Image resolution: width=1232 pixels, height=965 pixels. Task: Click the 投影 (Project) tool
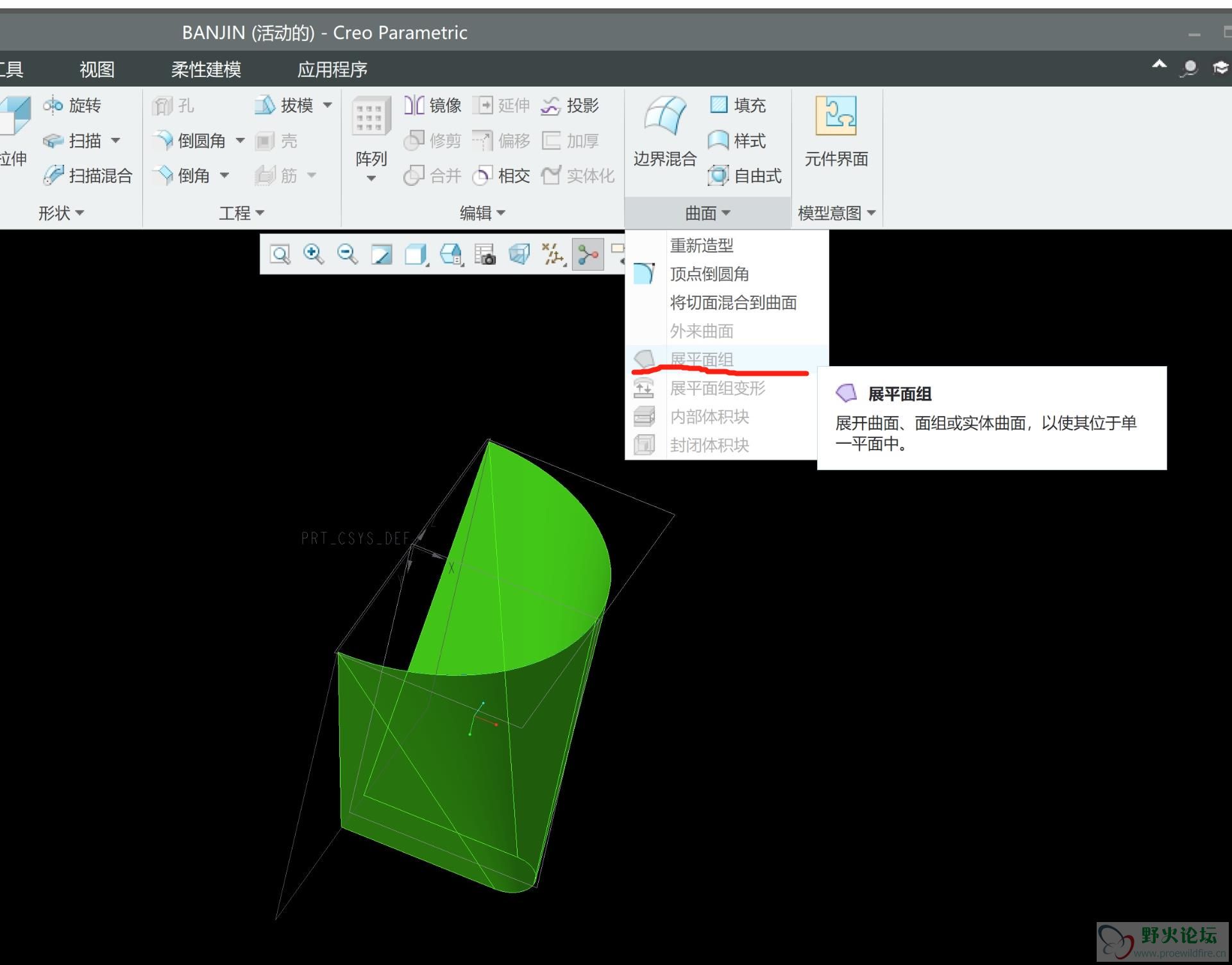[x=570, y=105]
